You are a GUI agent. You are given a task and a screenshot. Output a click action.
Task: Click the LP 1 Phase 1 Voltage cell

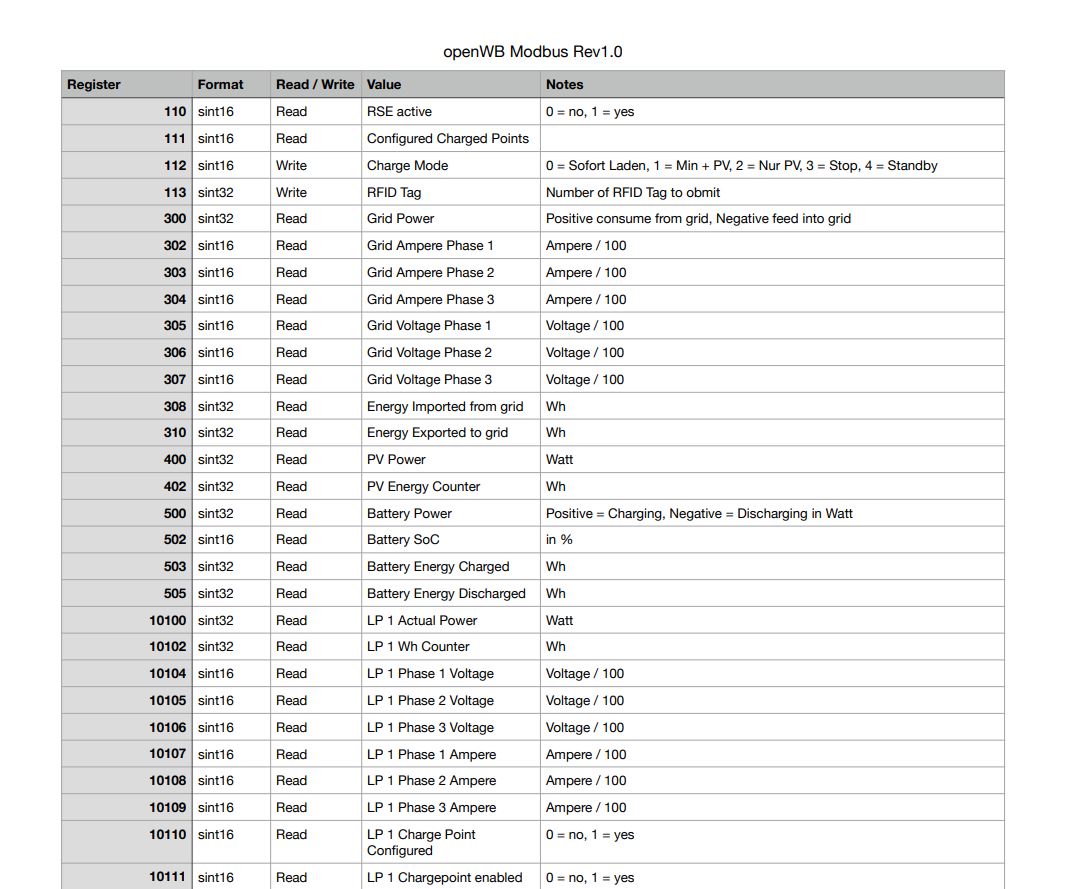pyautogui.click(x=451, y=674)
